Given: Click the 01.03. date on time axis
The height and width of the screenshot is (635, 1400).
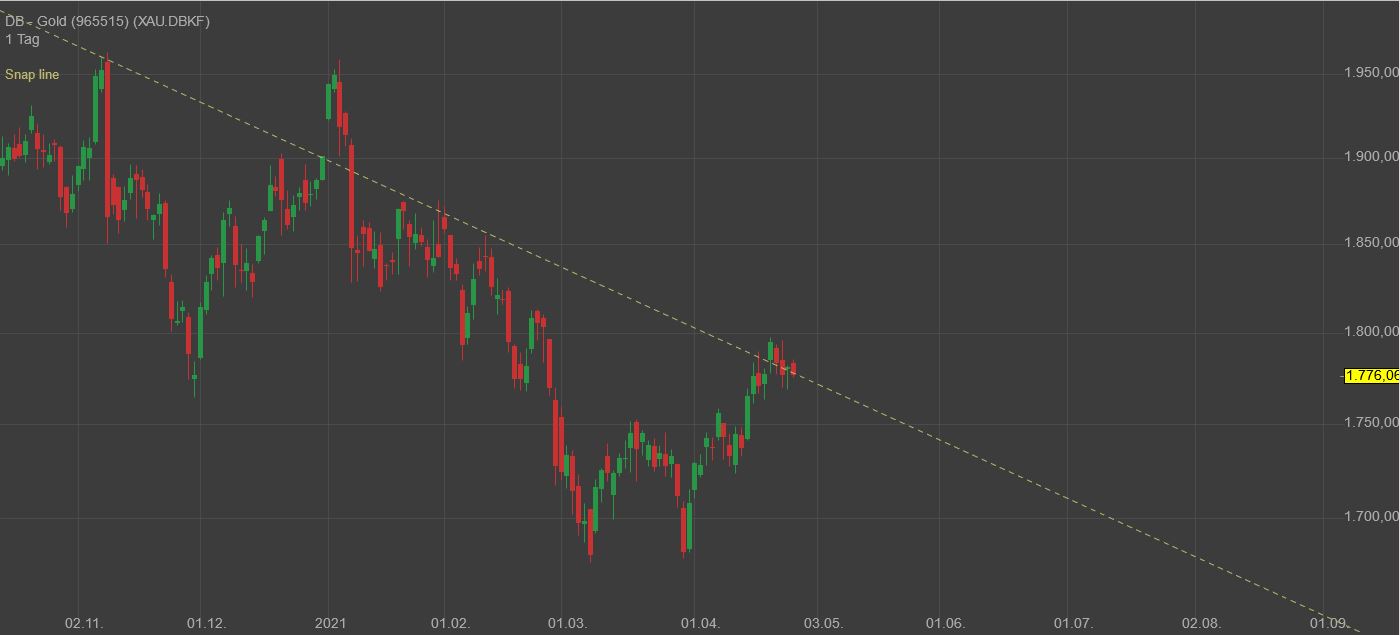Looking at the screenshot, I should click(x=567, y=623).
